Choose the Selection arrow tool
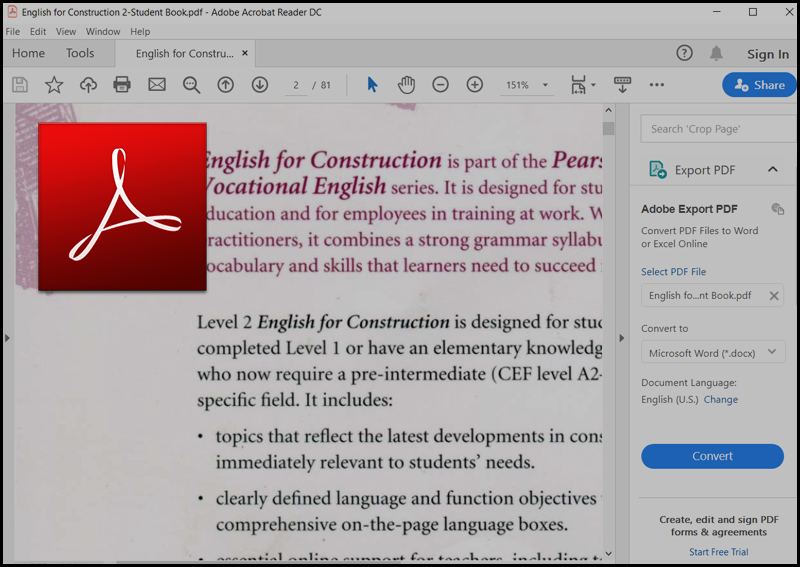Screen dimensions: 800x567 click(x=372, y=84)
